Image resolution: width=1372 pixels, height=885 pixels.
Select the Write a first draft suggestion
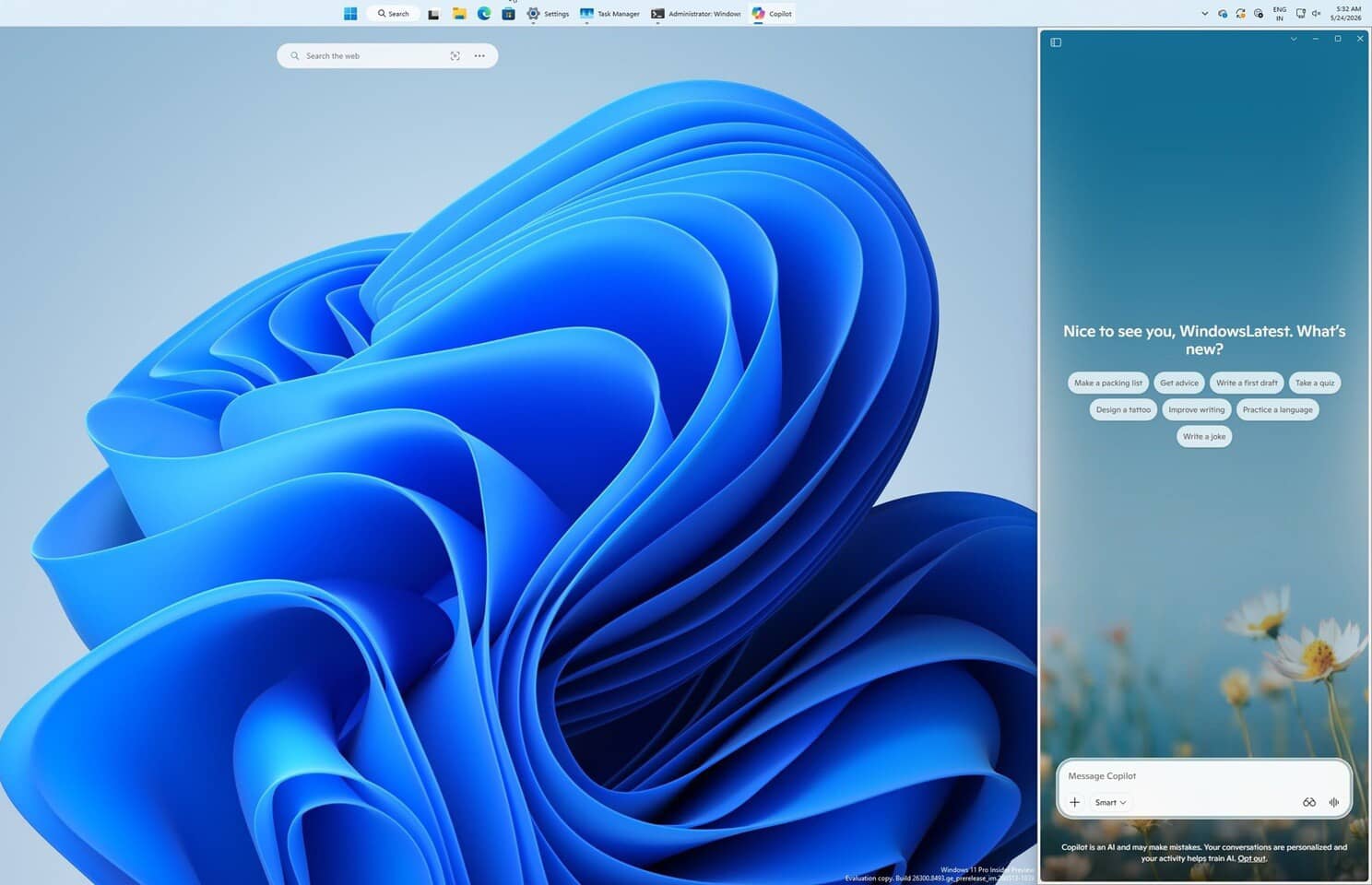[x=1247, y=383]
